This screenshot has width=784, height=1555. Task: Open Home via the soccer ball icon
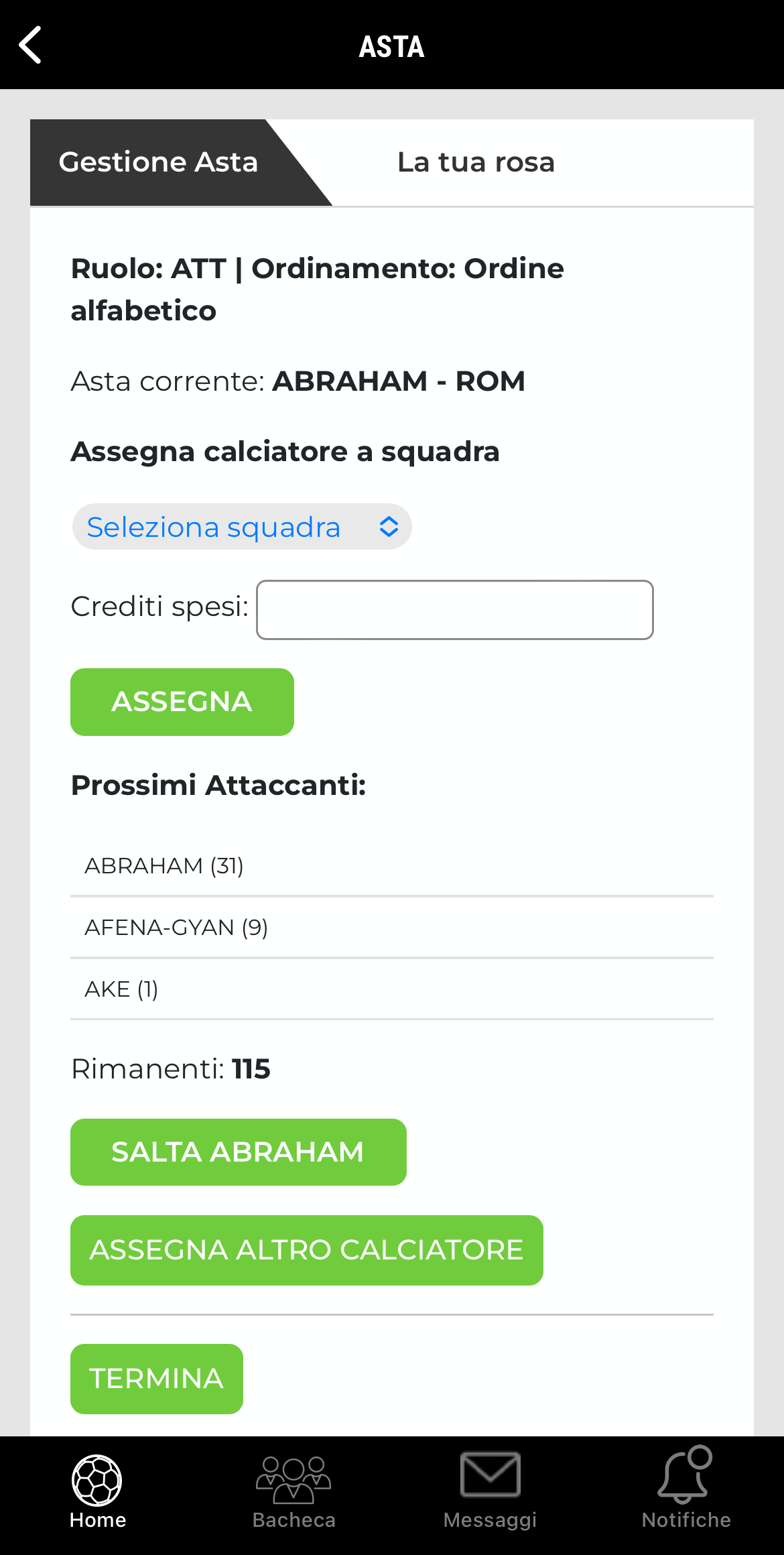[x=97, y=1480]
